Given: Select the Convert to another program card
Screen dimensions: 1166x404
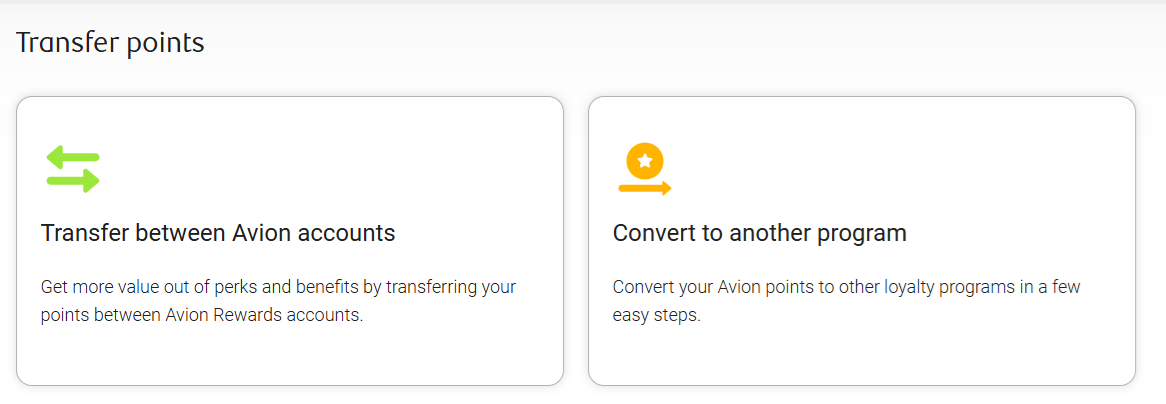Looking at the screenshot, I should click(x=862, y=241).
